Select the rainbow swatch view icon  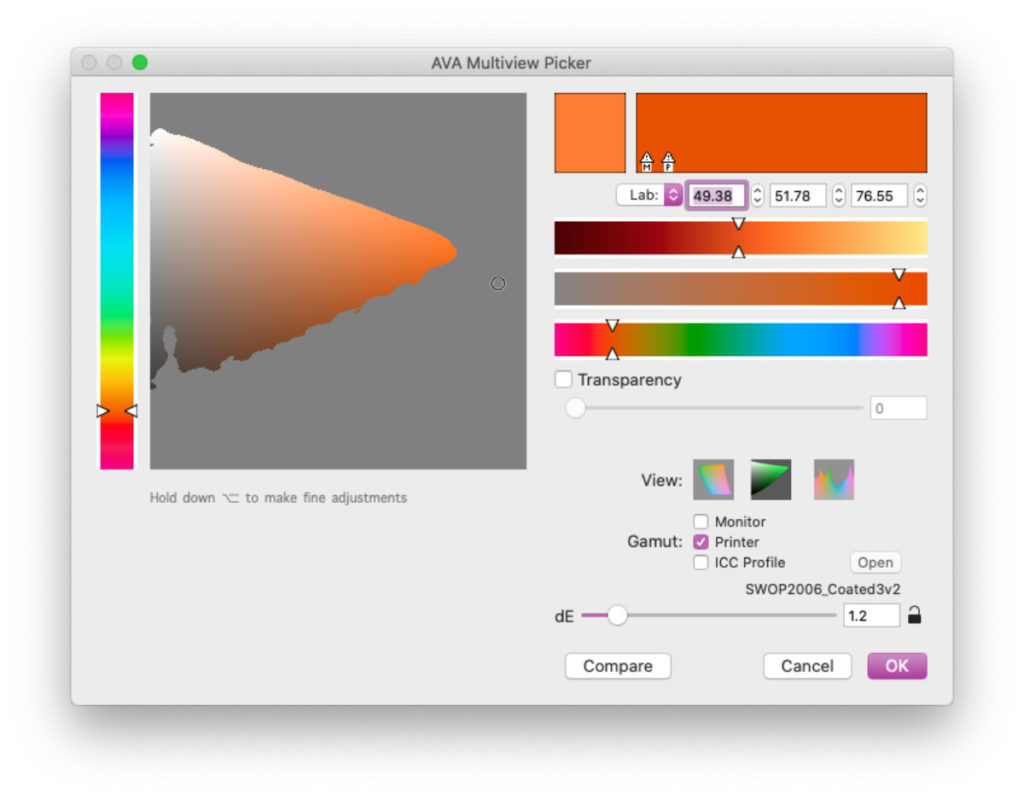713,480
